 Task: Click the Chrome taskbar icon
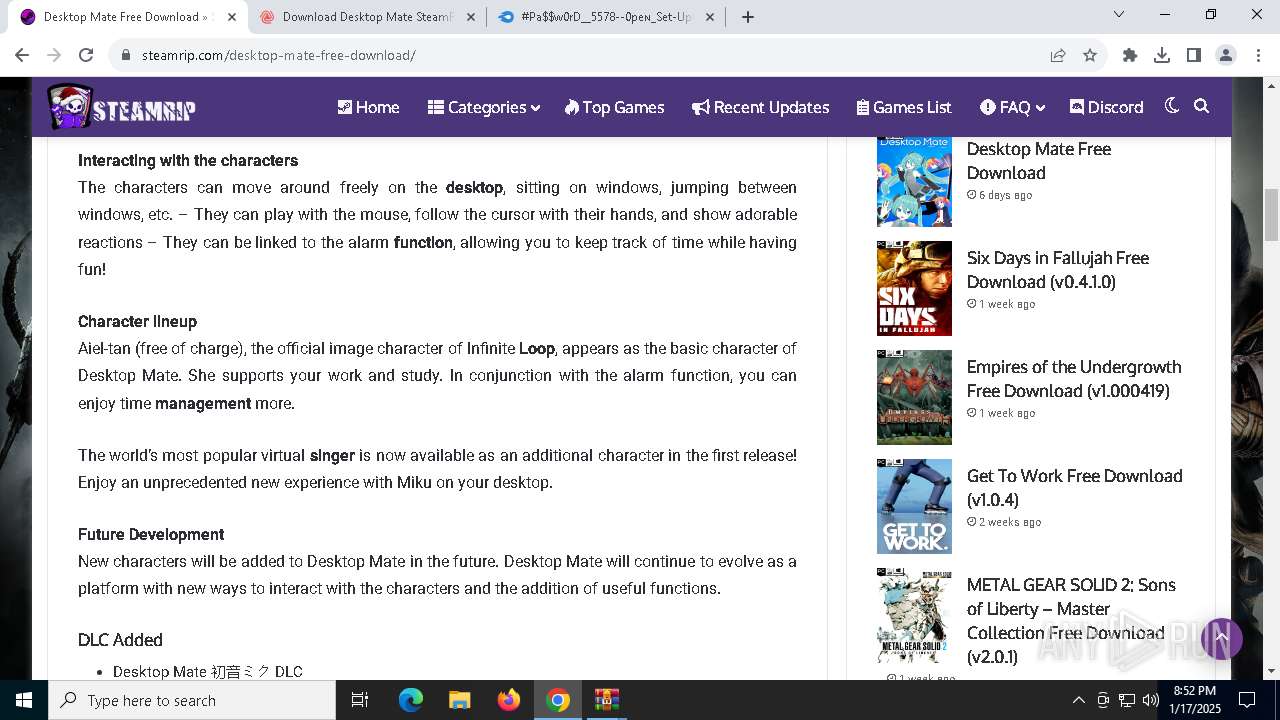[558, 700]
